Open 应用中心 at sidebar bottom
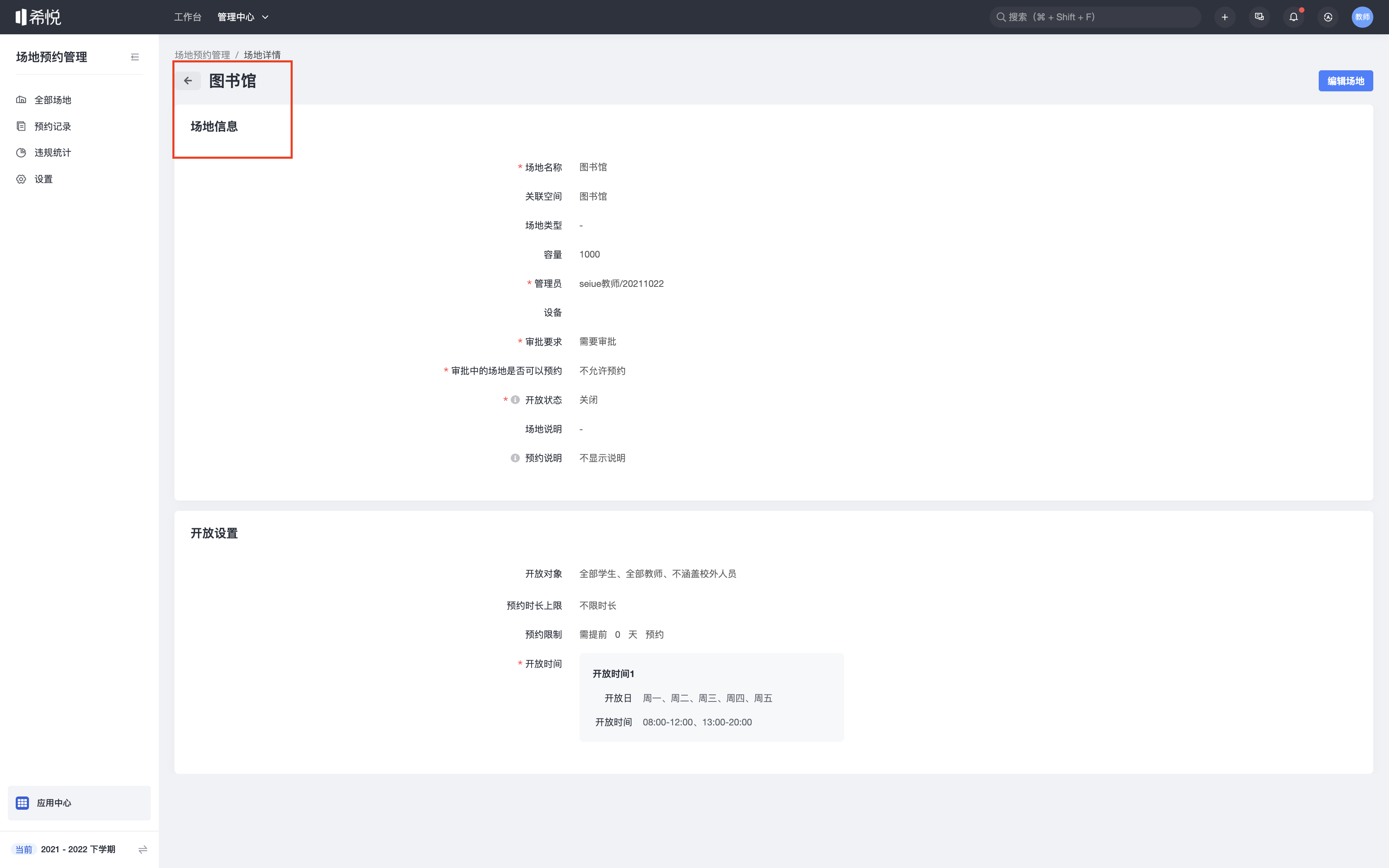 point(79,803)
